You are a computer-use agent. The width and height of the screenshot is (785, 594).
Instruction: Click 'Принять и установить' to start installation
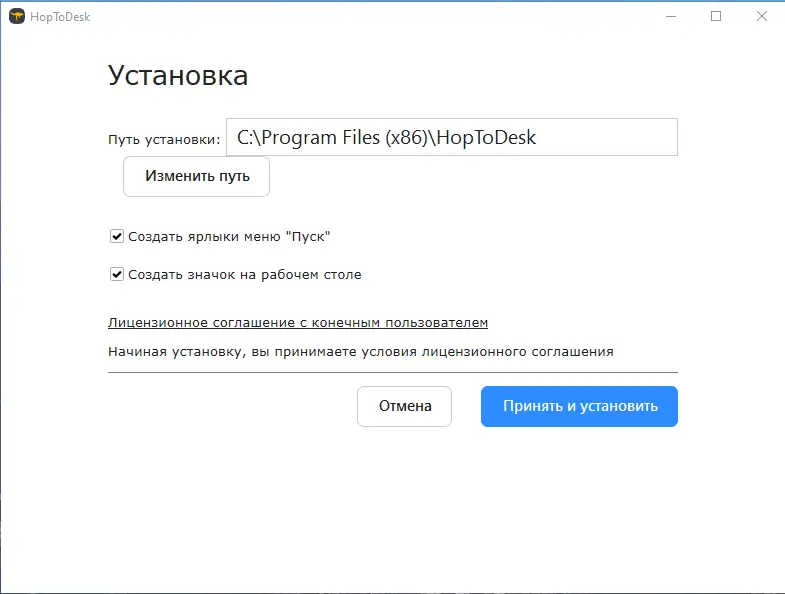pyautogui.click(x=579, y=406)
